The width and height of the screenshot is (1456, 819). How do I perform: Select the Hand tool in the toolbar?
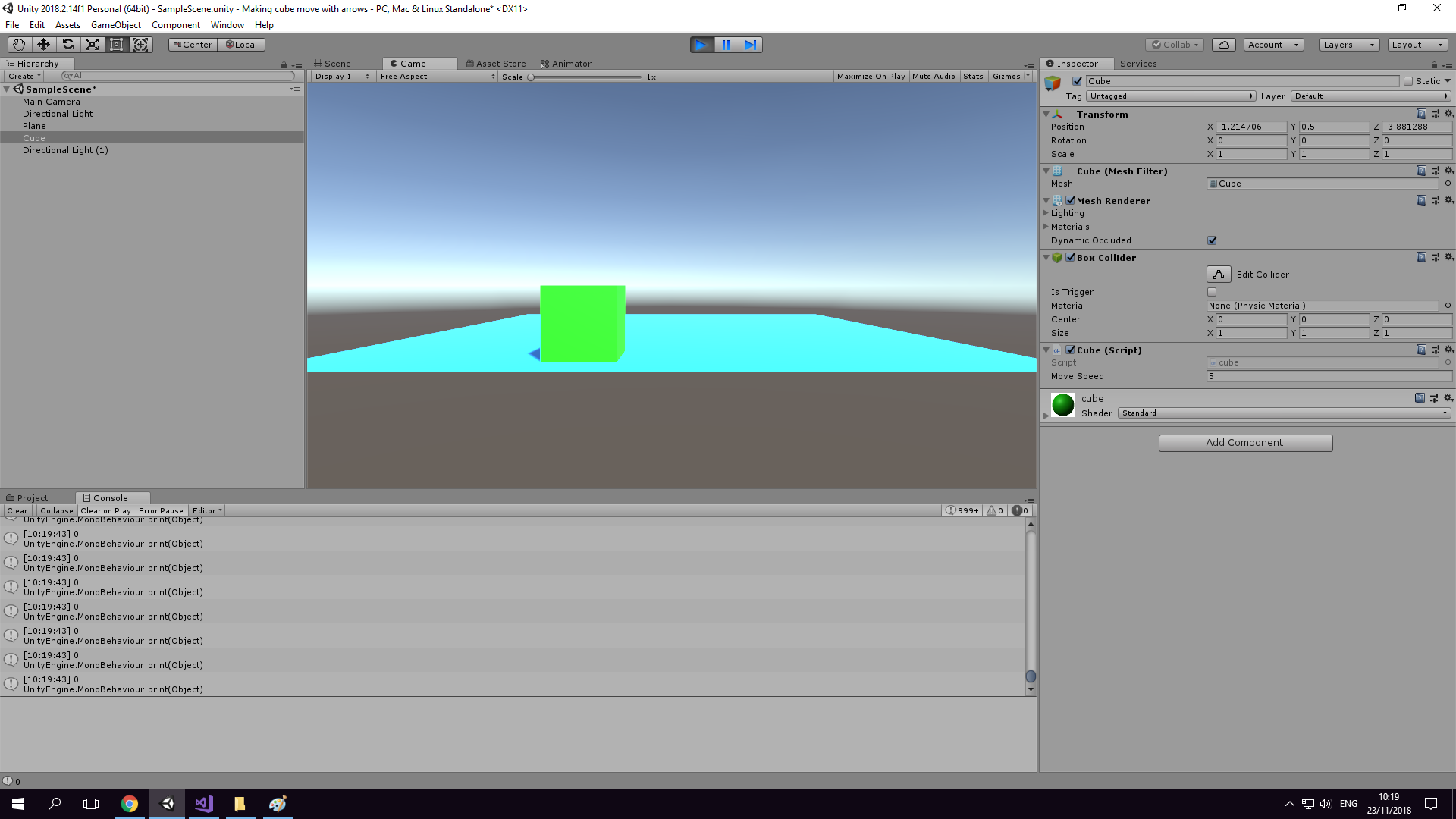tap(18, 44)
